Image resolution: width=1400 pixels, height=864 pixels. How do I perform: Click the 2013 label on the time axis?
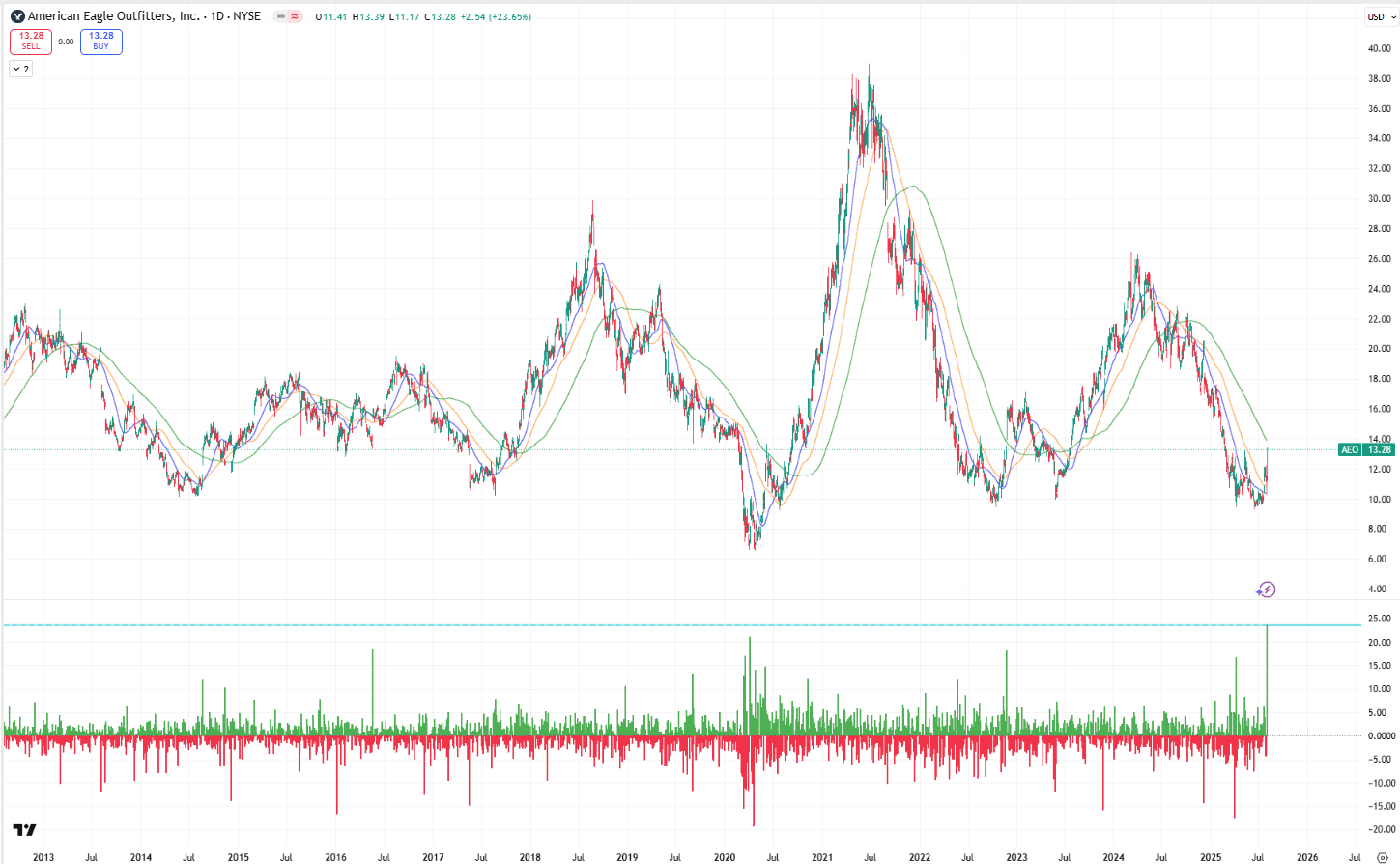pyautogui.click(x=43, y=857)
